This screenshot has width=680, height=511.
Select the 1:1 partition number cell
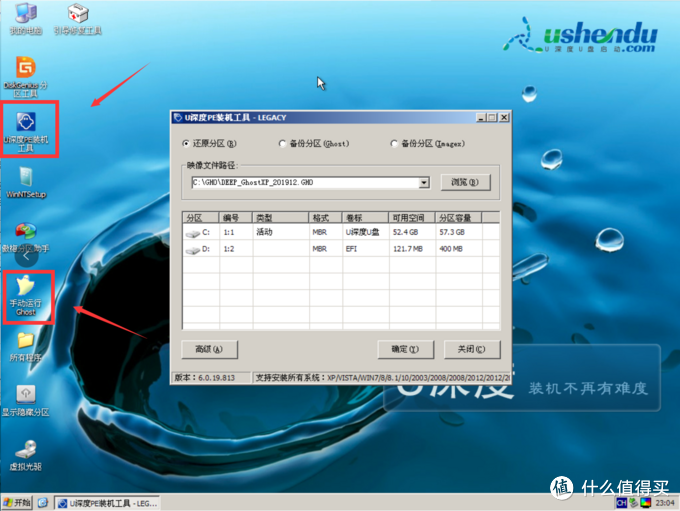229,233
